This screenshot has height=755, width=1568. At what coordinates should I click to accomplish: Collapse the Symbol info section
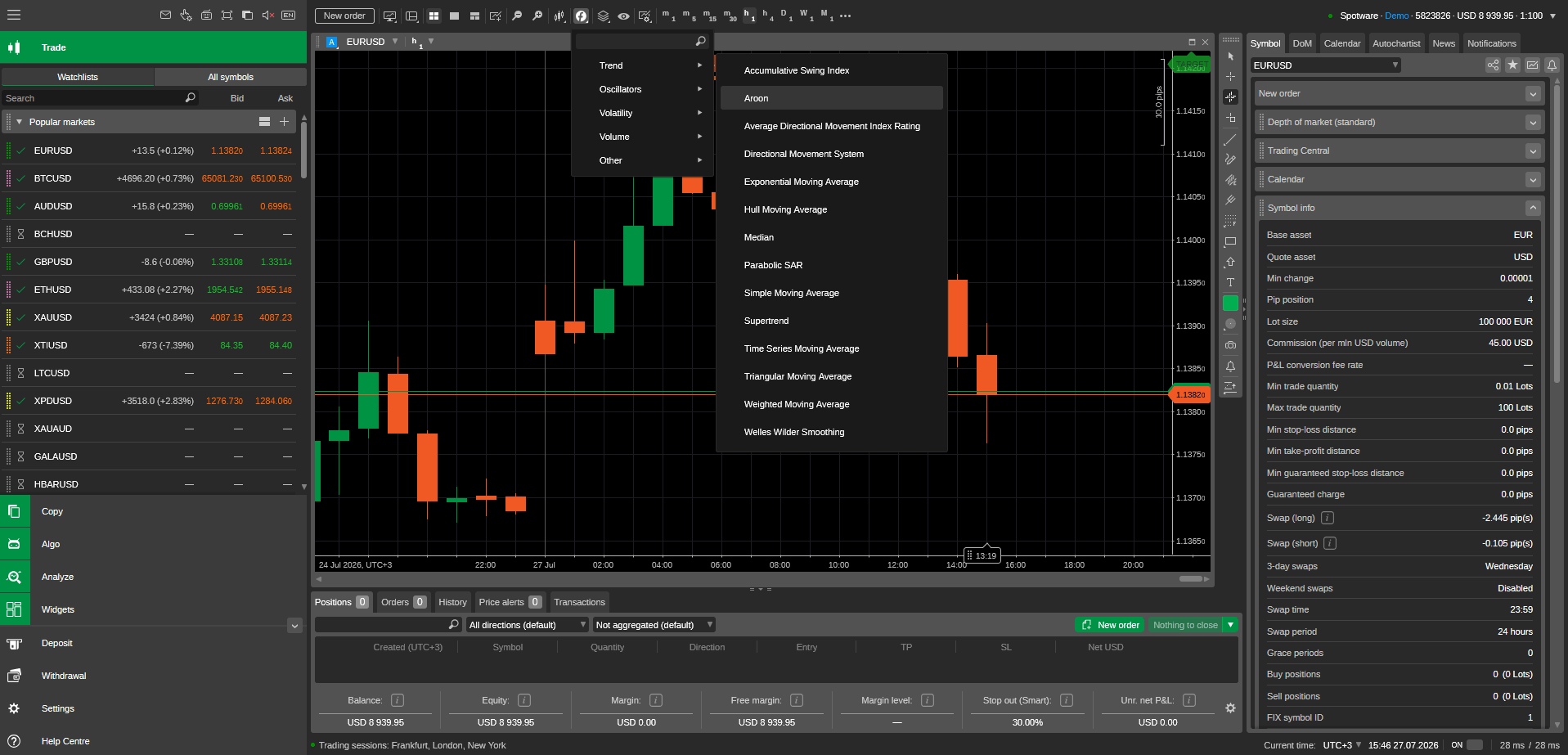pos(1533,208)
